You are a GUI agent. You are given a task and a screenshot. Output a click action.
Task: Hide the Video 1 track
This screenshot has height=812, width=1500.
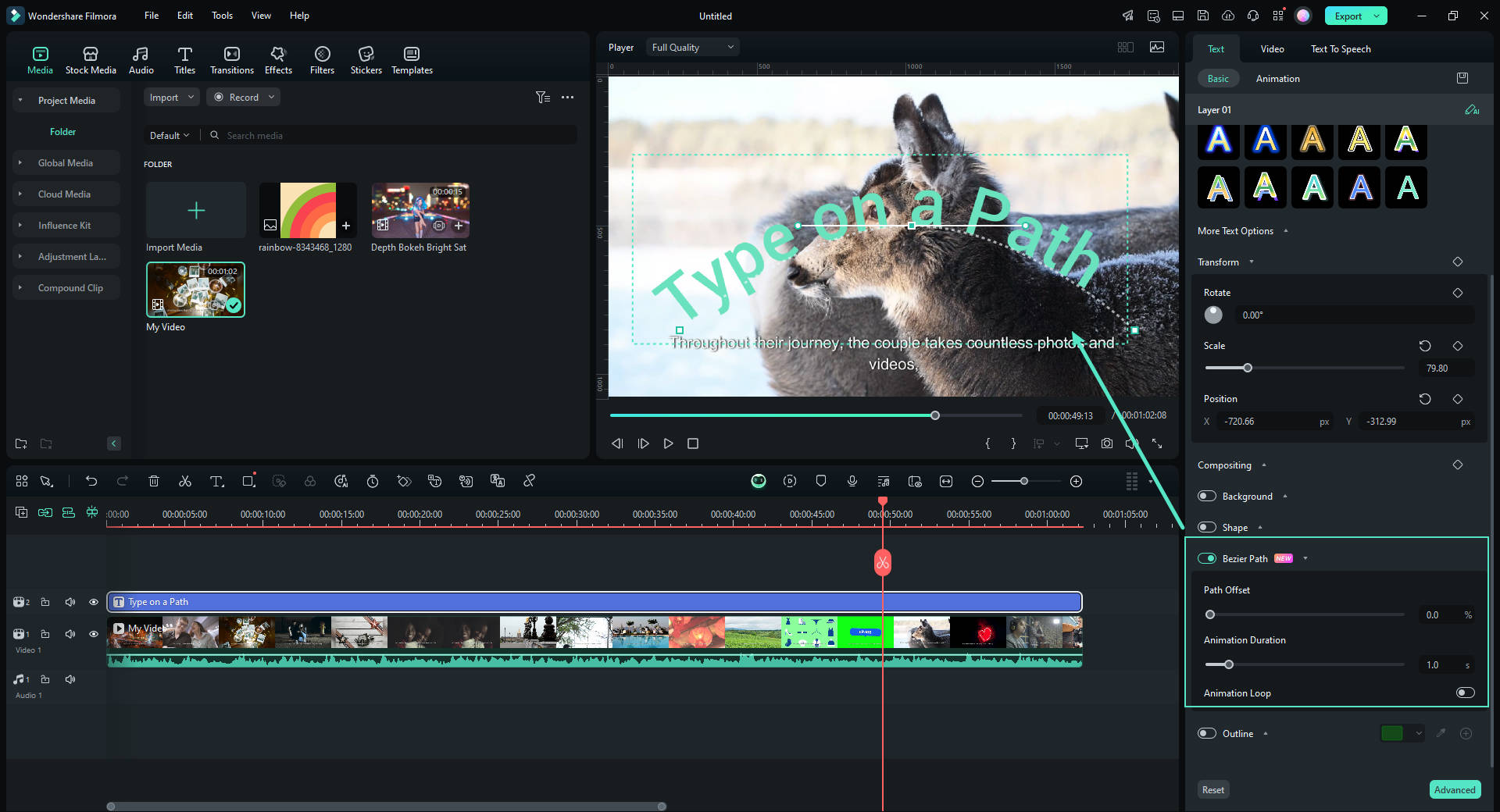(94, 634)
